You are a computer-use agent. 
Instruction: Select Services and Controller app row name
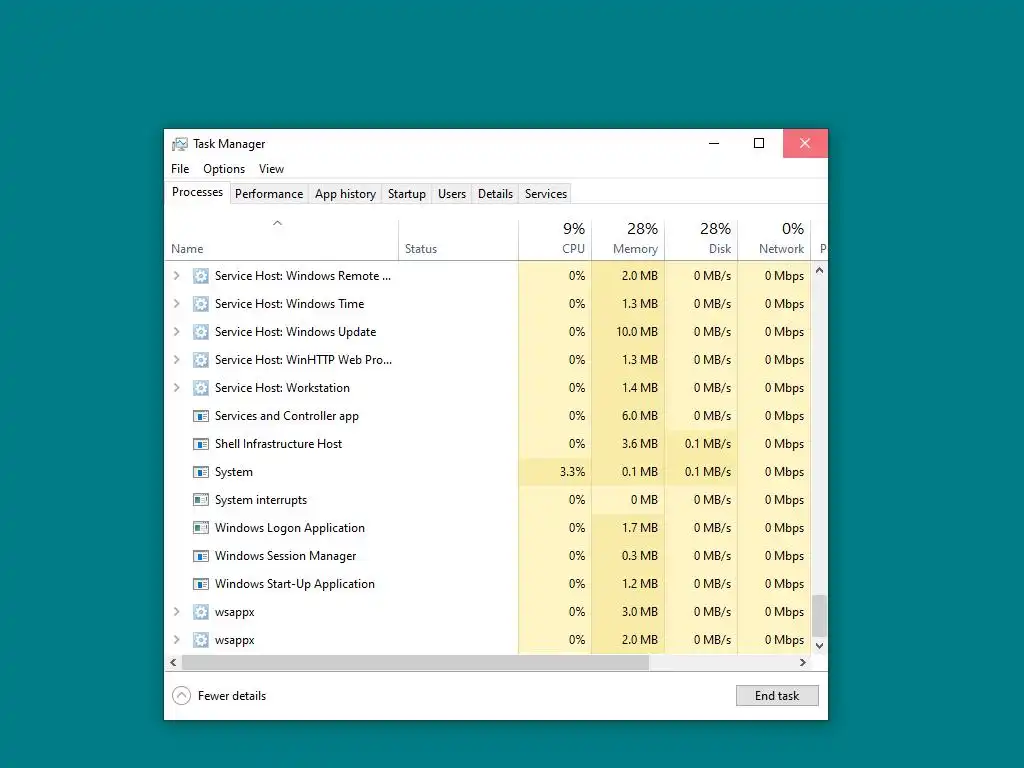pos(287,416)
